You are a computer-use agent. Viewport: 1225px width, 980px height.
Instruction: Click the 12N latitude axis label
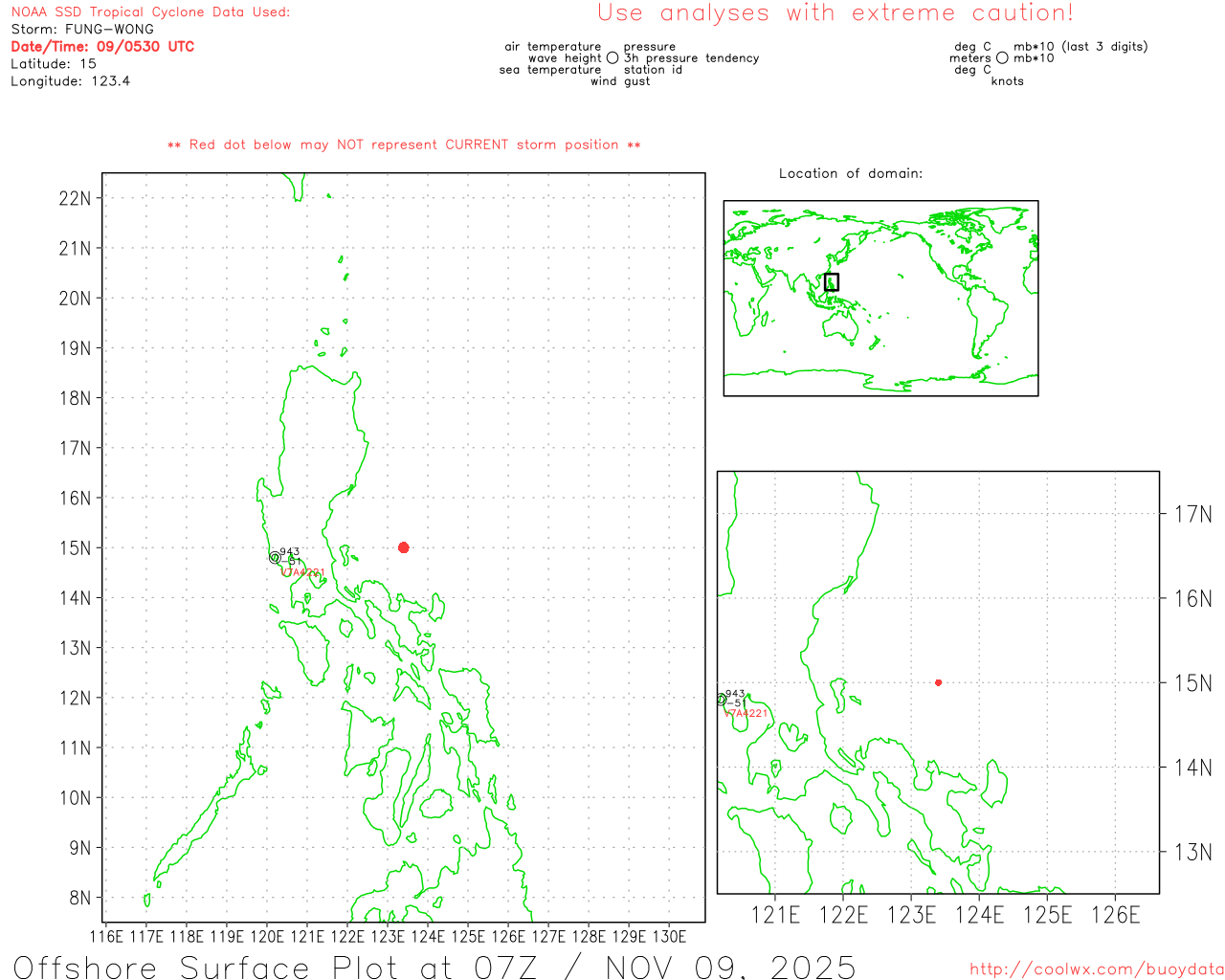tap(75, 698)
